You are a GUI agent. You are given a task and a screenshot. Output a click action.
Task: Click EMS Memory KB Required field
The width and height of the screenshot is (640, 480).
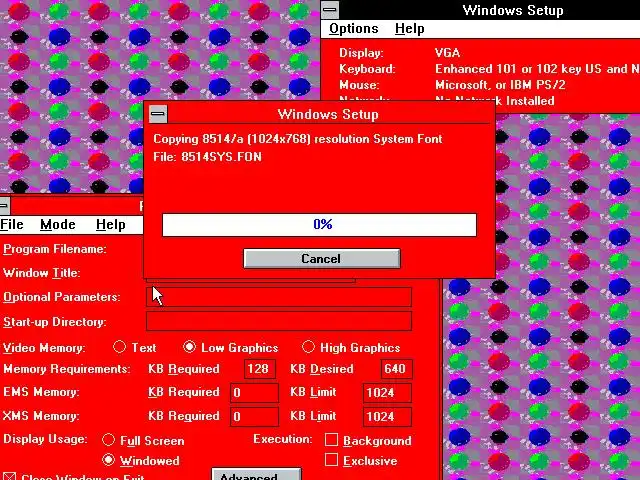tap(254, 393)
